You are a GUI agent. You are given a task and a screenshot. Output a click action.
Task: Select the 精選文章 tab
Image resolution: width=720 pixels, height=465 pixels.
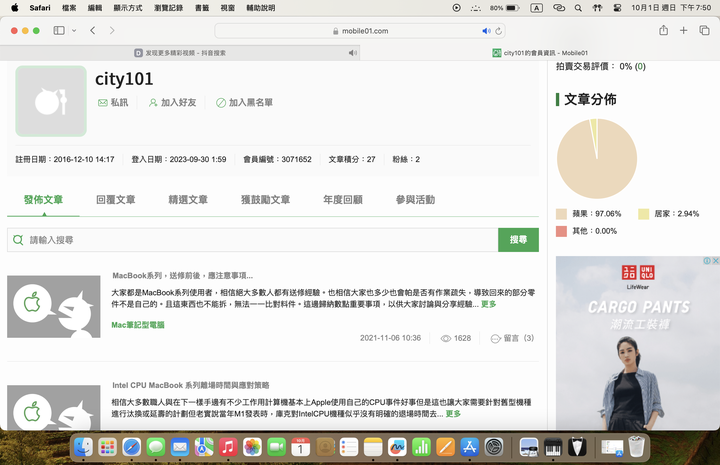click(x=188, y=200)
